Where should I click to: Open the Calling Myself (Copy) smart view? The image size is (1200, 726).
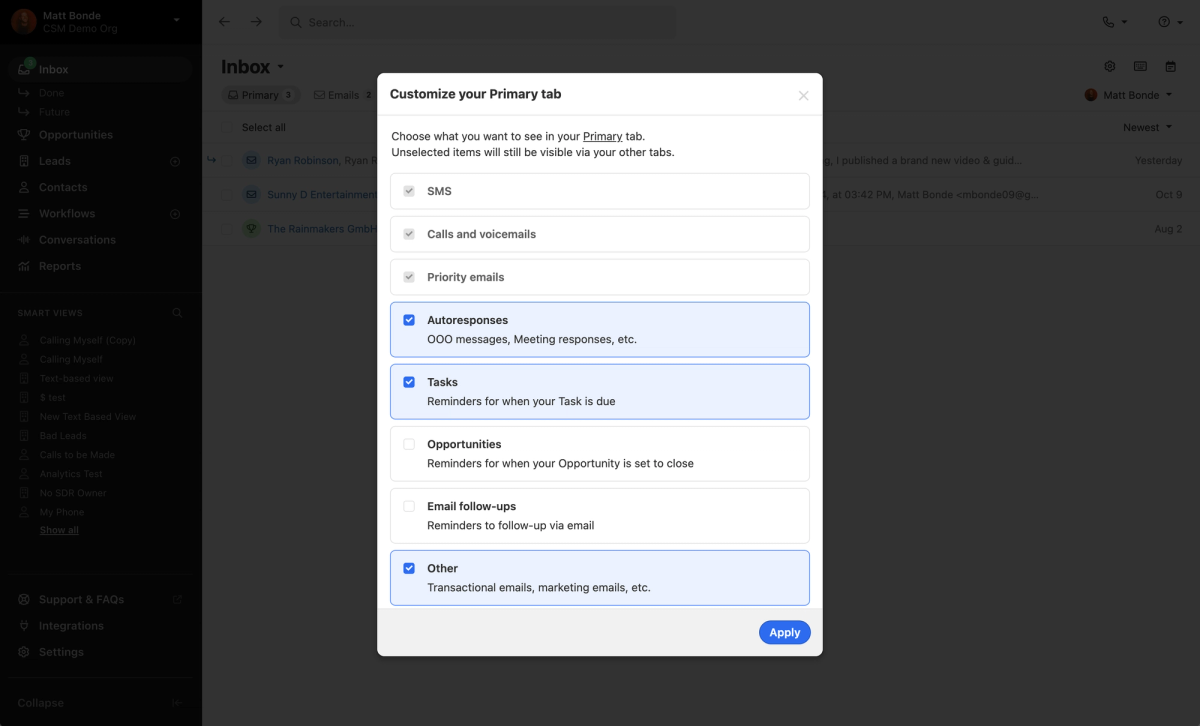pos(88,340)
